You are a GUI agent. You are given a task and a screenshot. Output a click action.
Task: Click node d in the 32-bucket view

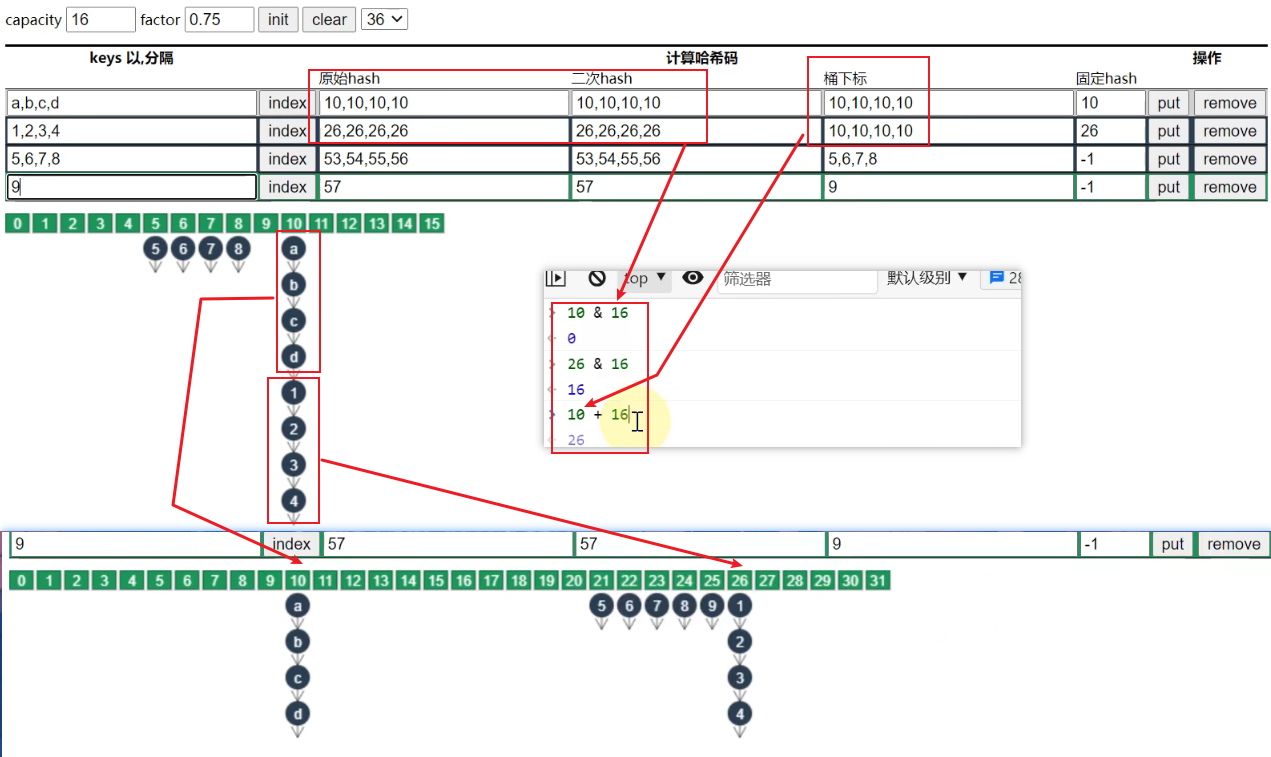pos(297,714)
